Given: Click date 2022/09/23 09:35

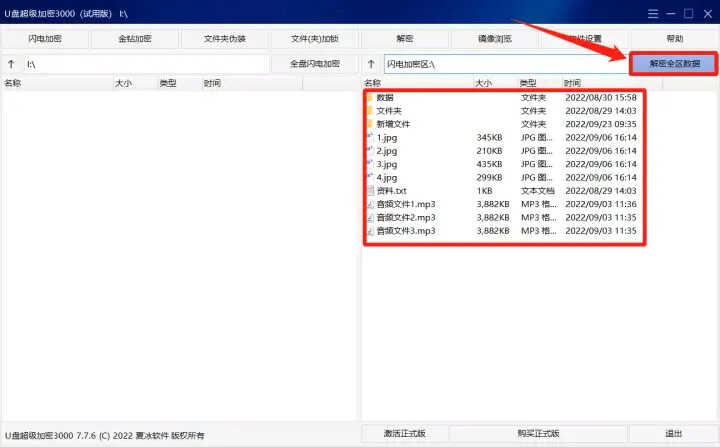Looking at the screenshot, I should [601, 124].
